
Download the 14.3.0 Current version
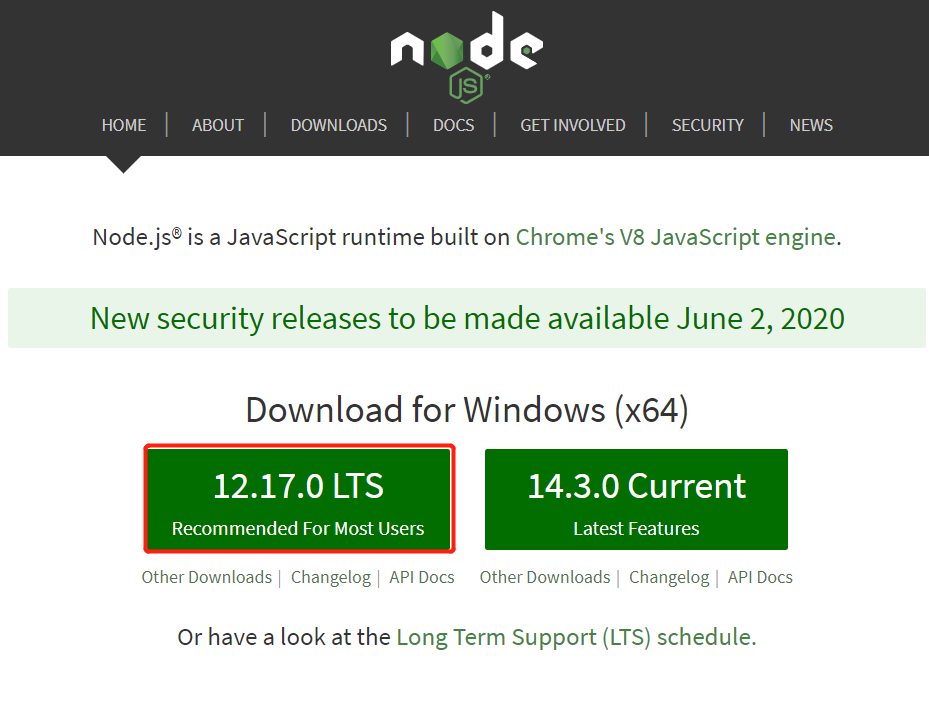636,499
